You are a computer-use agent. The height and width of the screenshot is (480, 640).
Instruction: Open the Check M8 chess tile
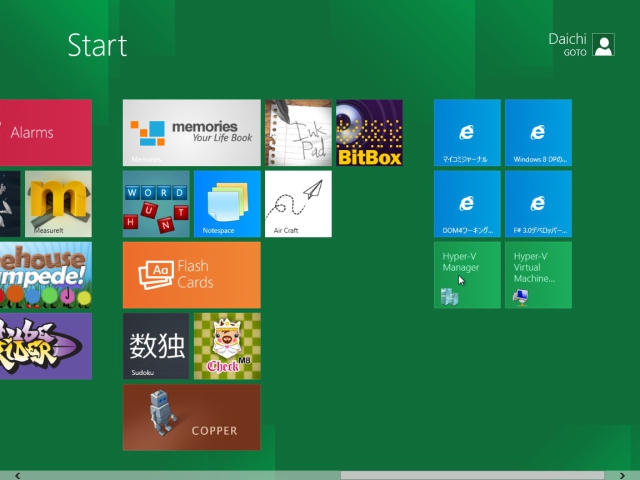coord(227,346)
